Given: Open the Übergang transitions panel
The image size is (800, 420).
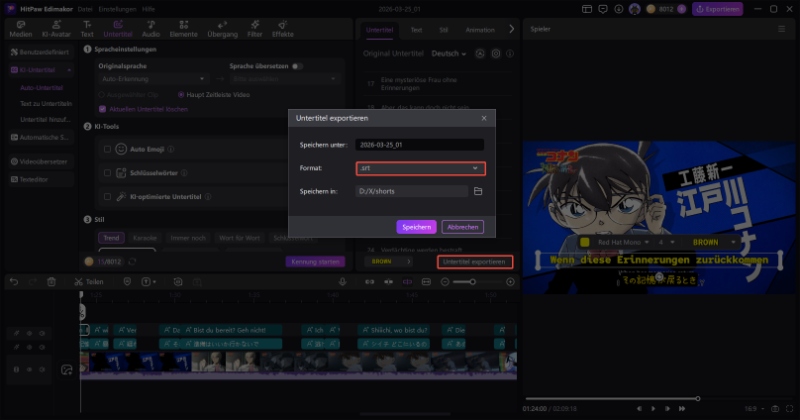Looking at the screenshot, I should coord(222,29).
